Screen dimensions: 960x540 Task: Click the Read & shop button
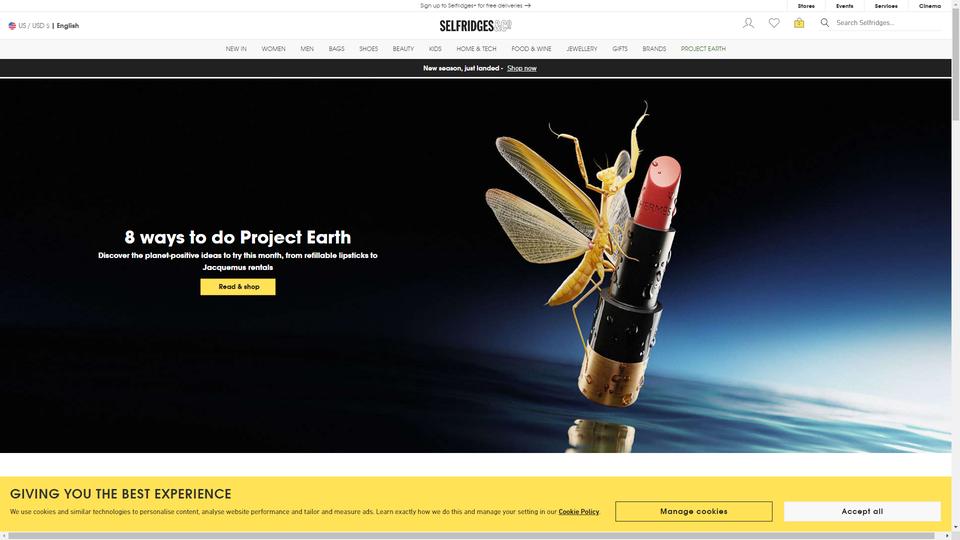click(238, 287)
